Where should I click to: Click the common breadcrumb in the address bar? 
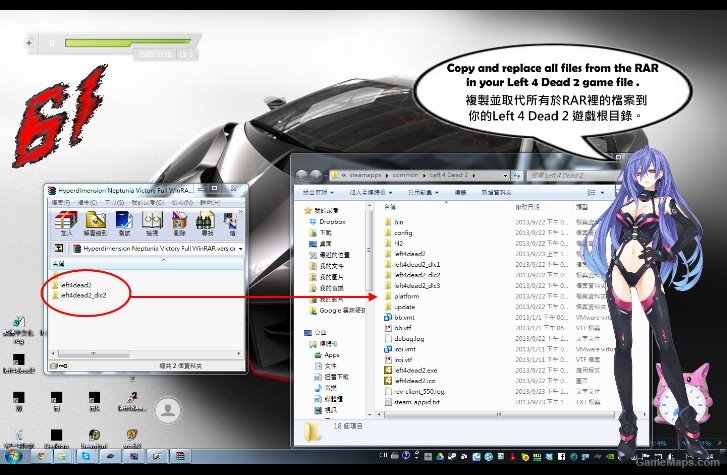coord(405,175)
